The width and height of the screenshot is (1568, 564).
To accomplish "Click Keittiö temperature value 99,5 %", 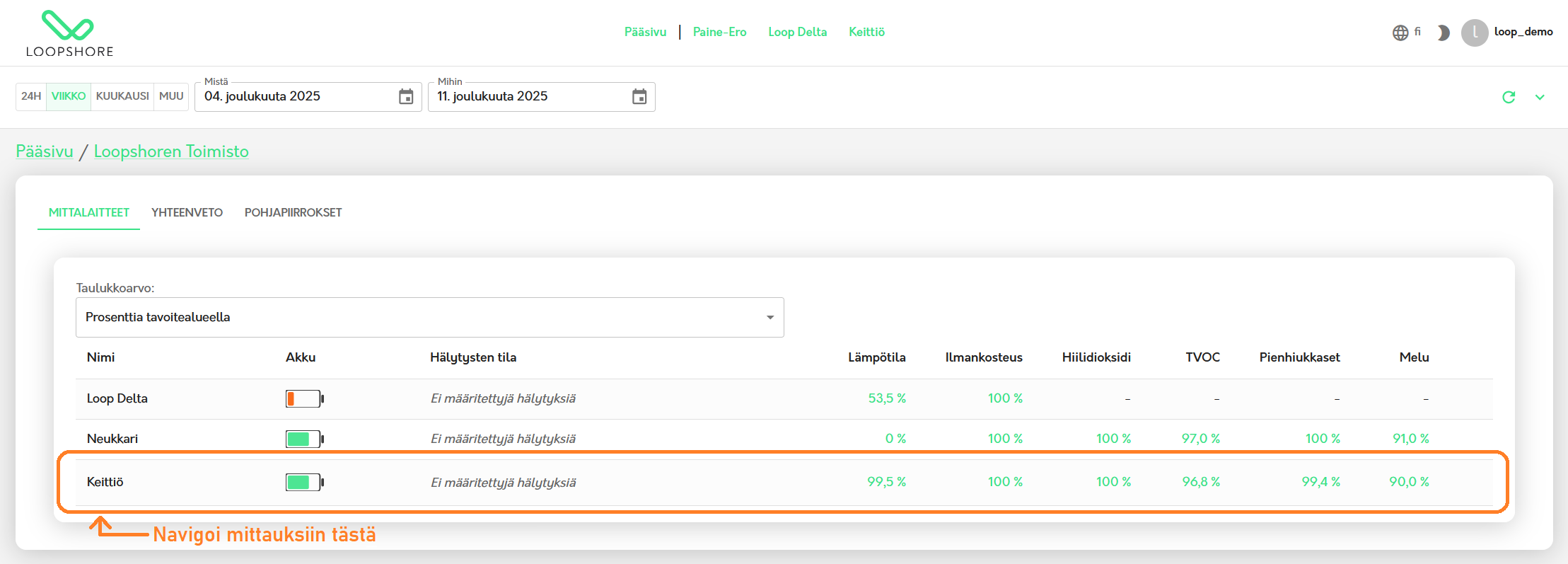I will (x=886, y=482).
